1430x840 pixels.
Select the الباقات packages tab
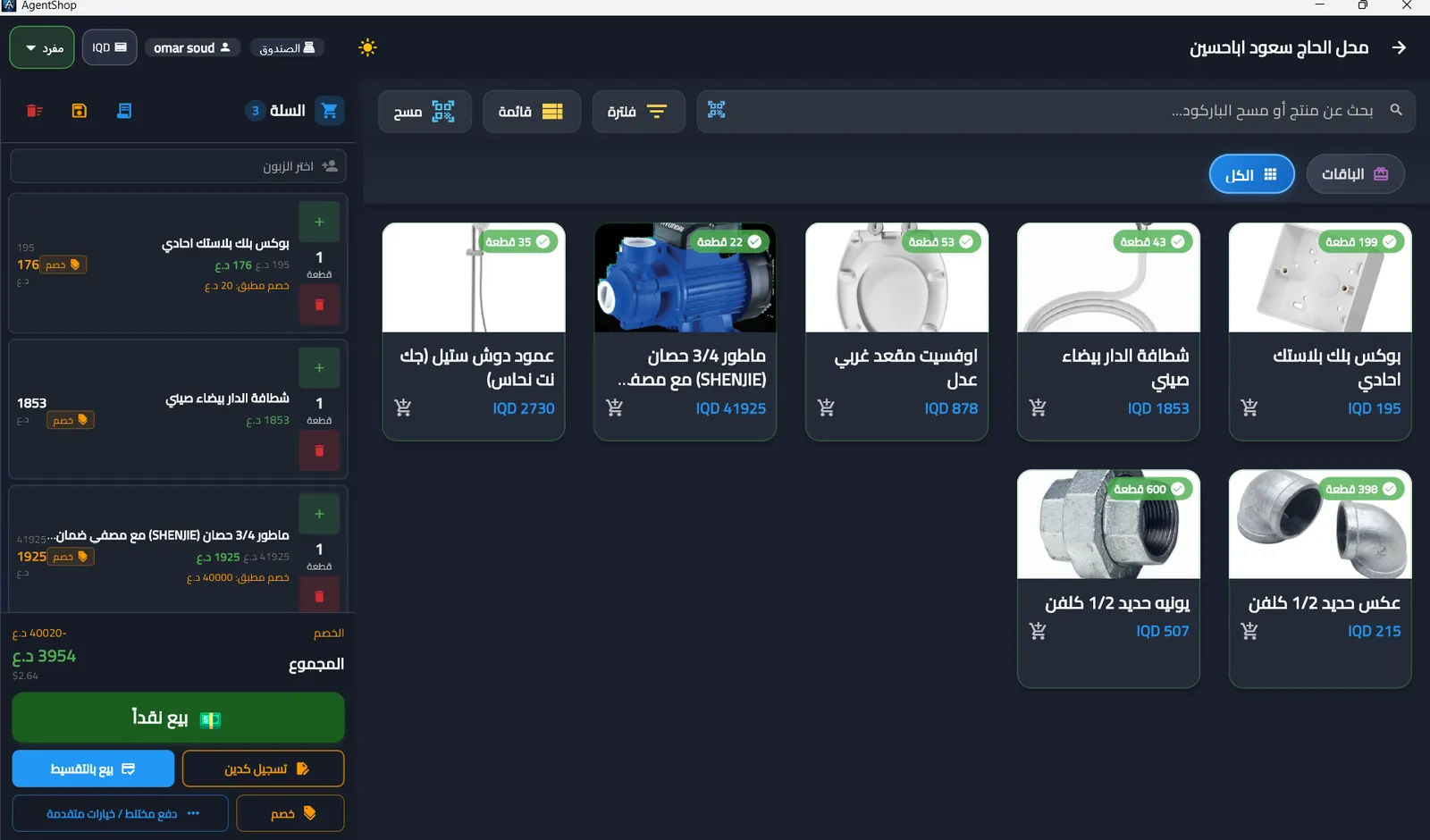[1355, 174]
